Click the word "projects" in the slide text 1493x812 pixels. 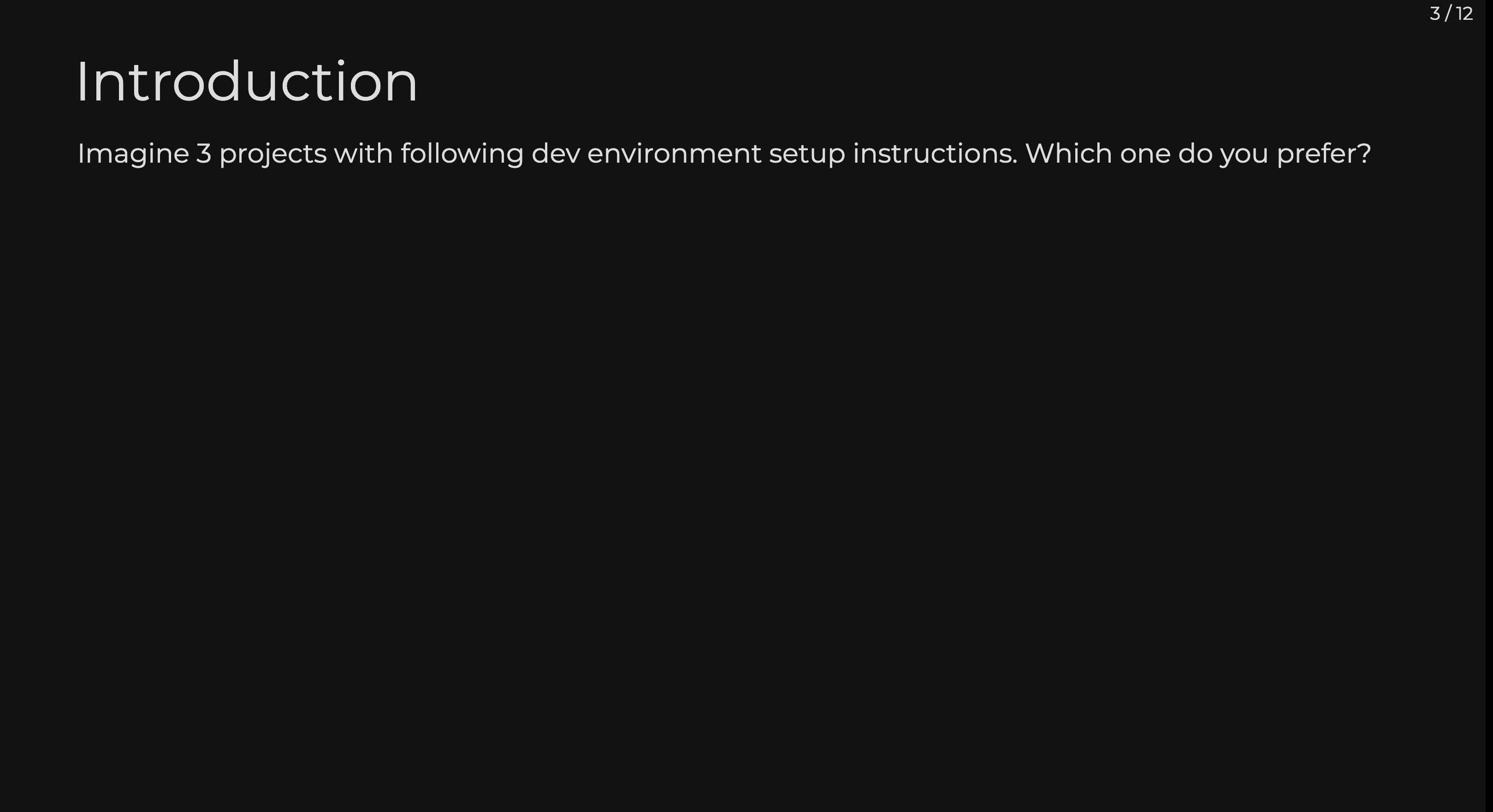coord(273,154)
